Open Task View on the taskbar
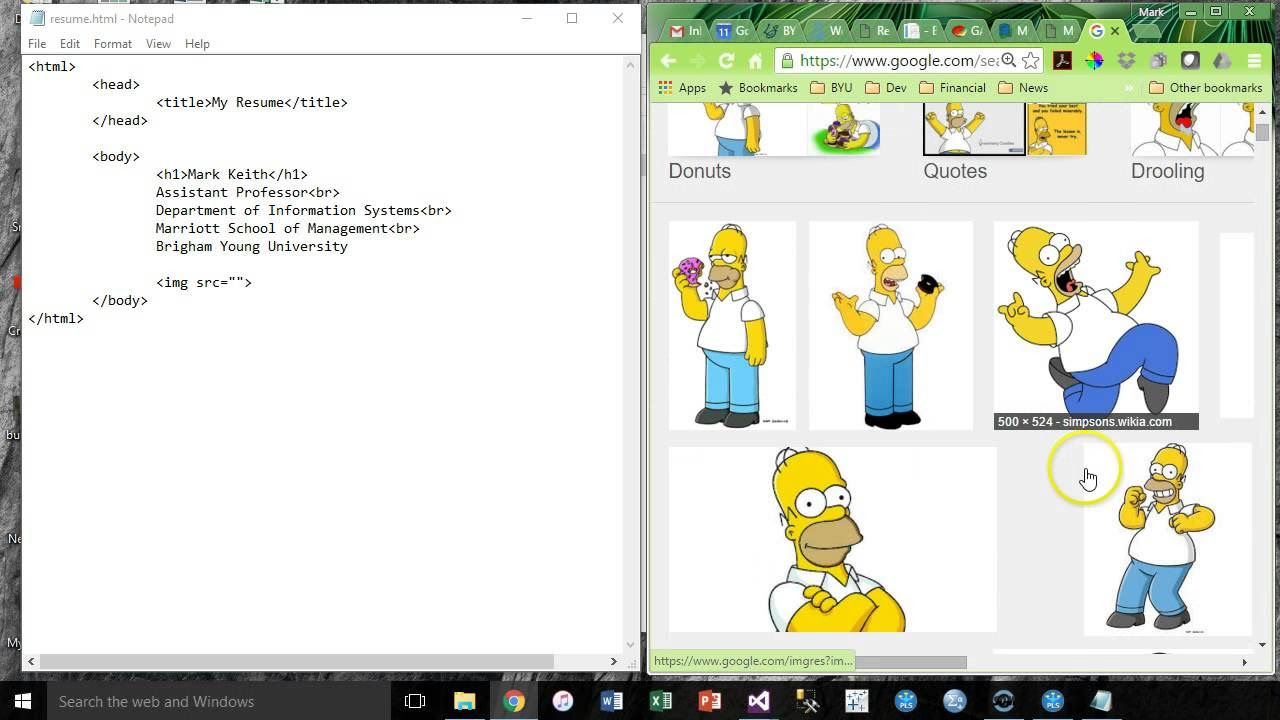The height and width of the screenshot is (720, 1280). tap(415, 701)
